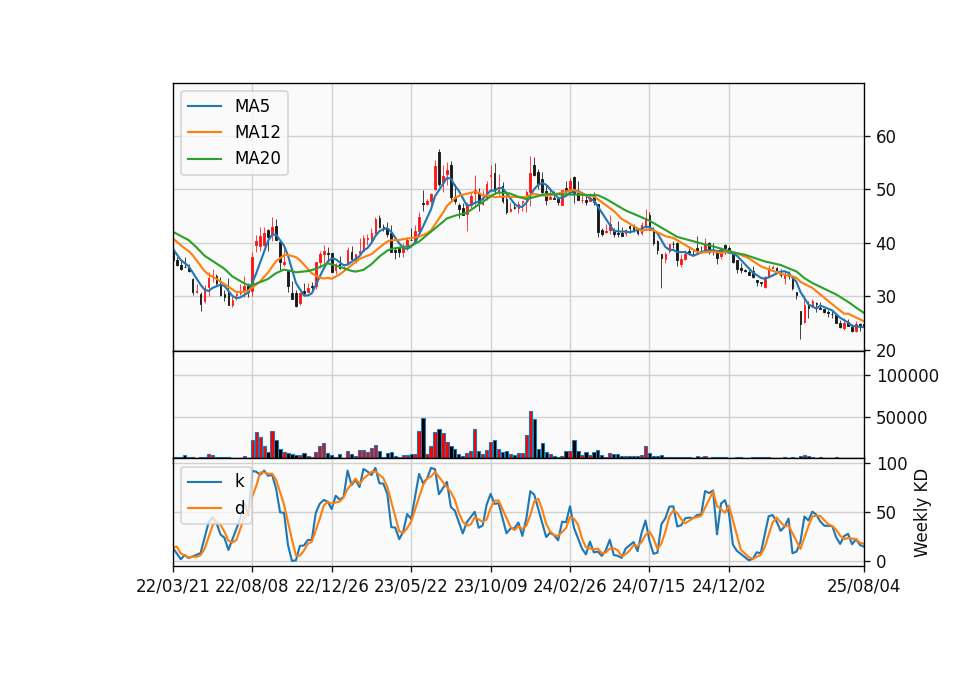Viewport: 960px width, 690px height.
Task: Click the green MA20 legend line sample
Action: [204, 159]
